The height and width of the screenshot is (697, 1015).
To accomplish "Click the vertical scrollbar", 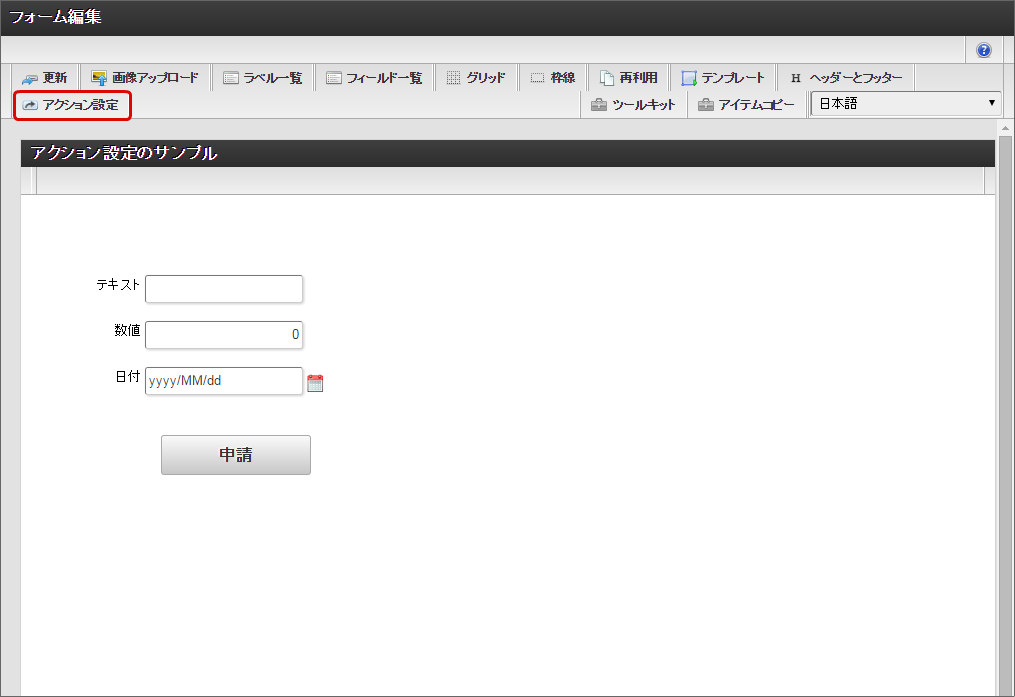I will pyautogui.click(x=1005, y=414).
